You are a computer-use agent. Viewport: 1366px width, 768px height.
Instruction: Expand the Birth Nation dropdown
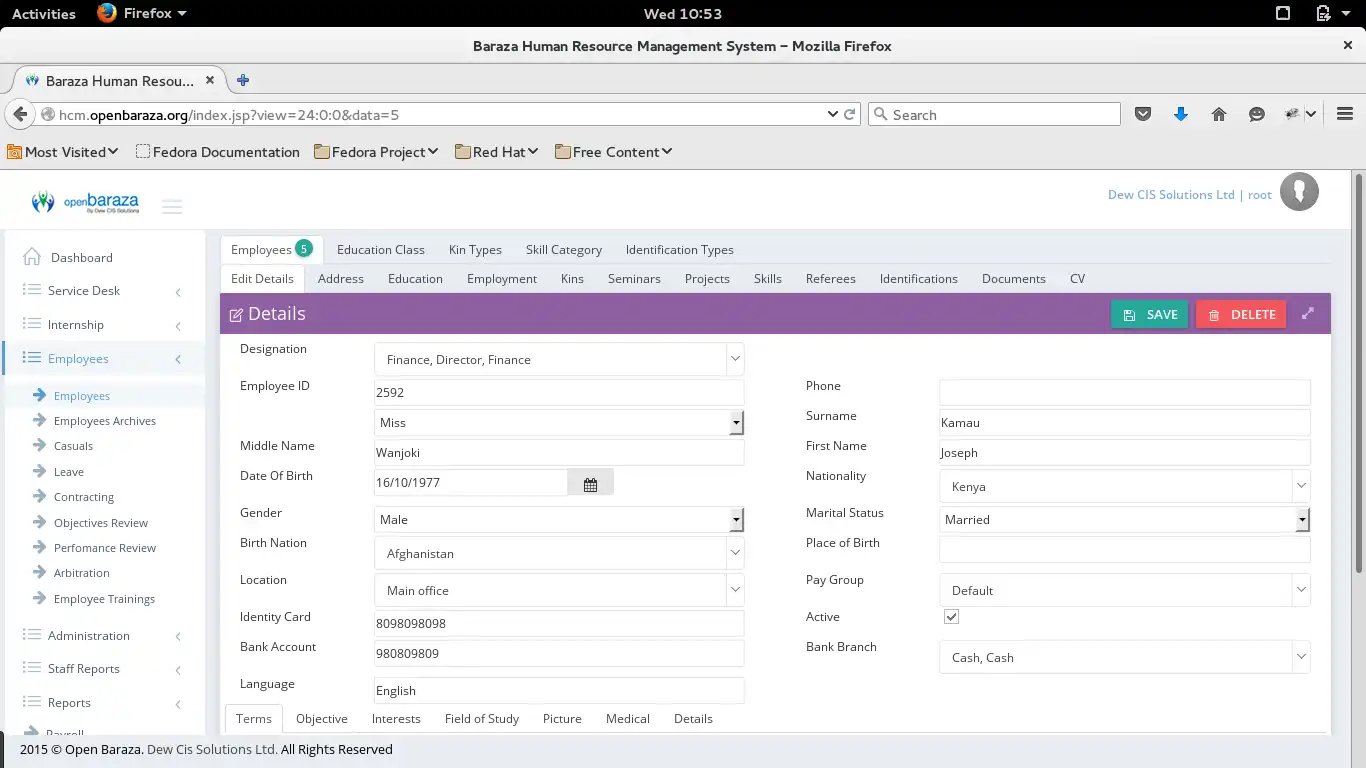point(736,552)
